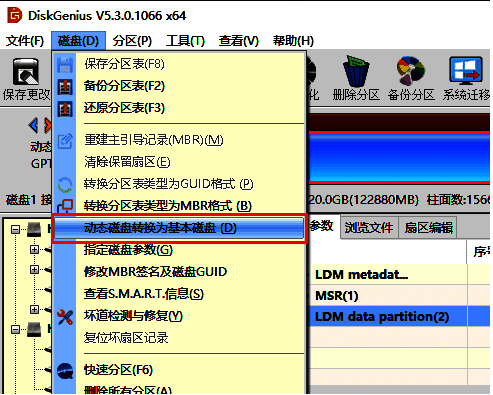Select the MSR(1) partition row

click(x=400, y=296)
